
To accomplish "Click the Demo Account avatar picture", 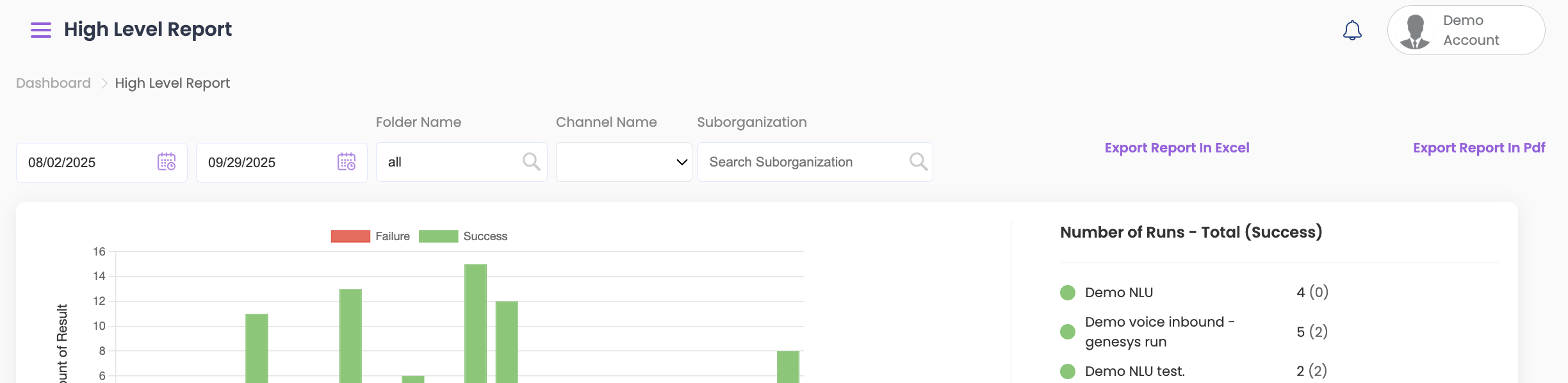I will (x=1414, y=31).
